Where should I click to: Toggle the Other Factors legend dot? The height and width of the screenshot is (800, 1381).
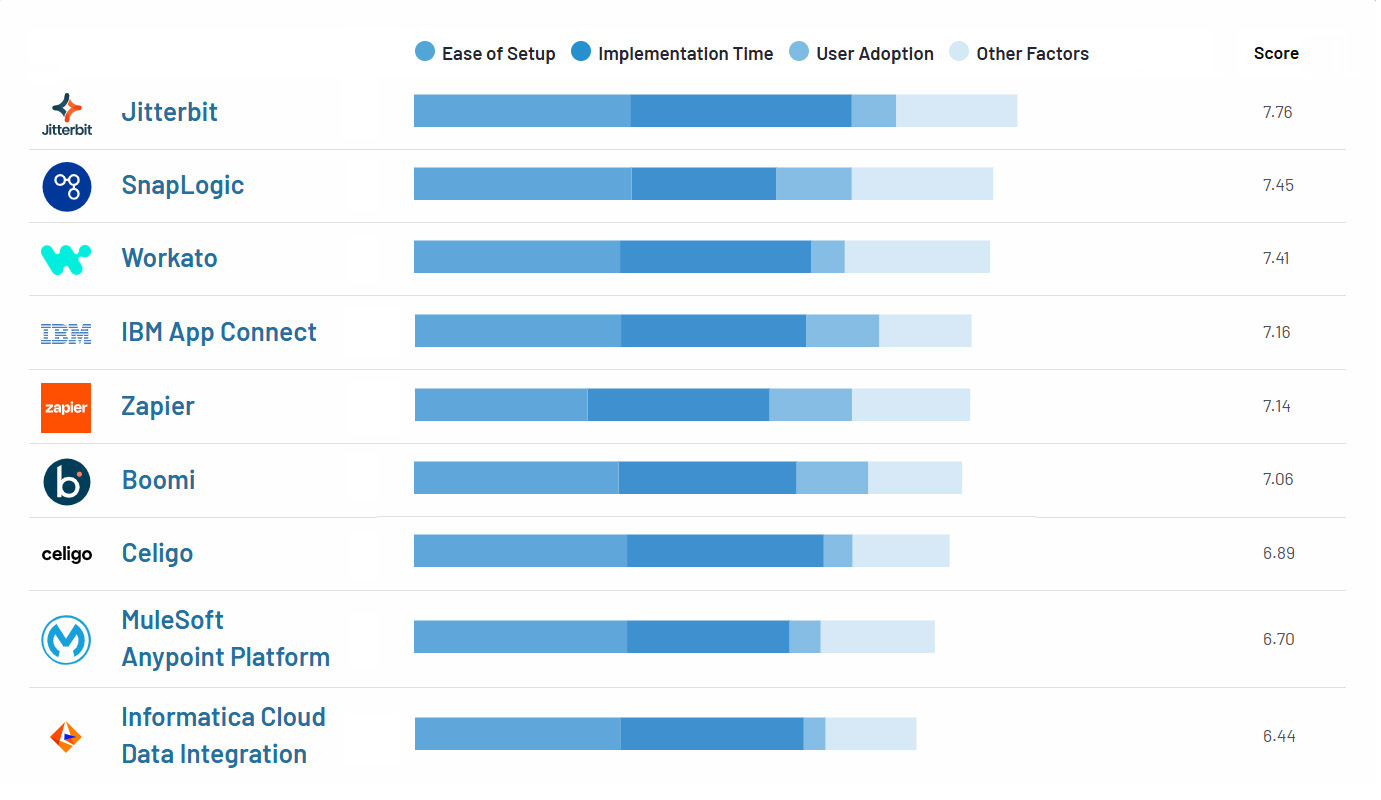pos(959,52)
